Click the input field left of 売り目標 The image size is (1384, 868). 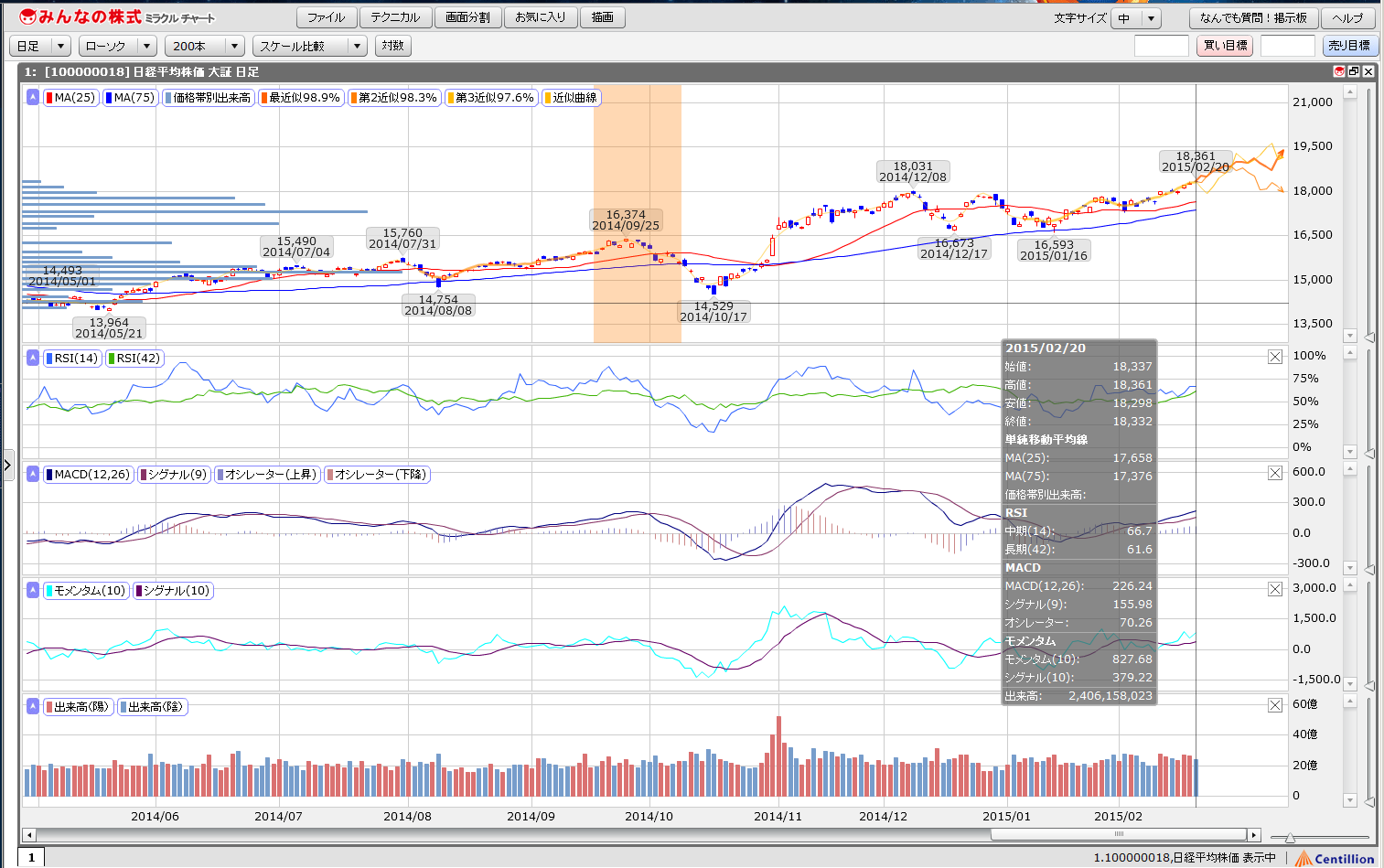1287,46
